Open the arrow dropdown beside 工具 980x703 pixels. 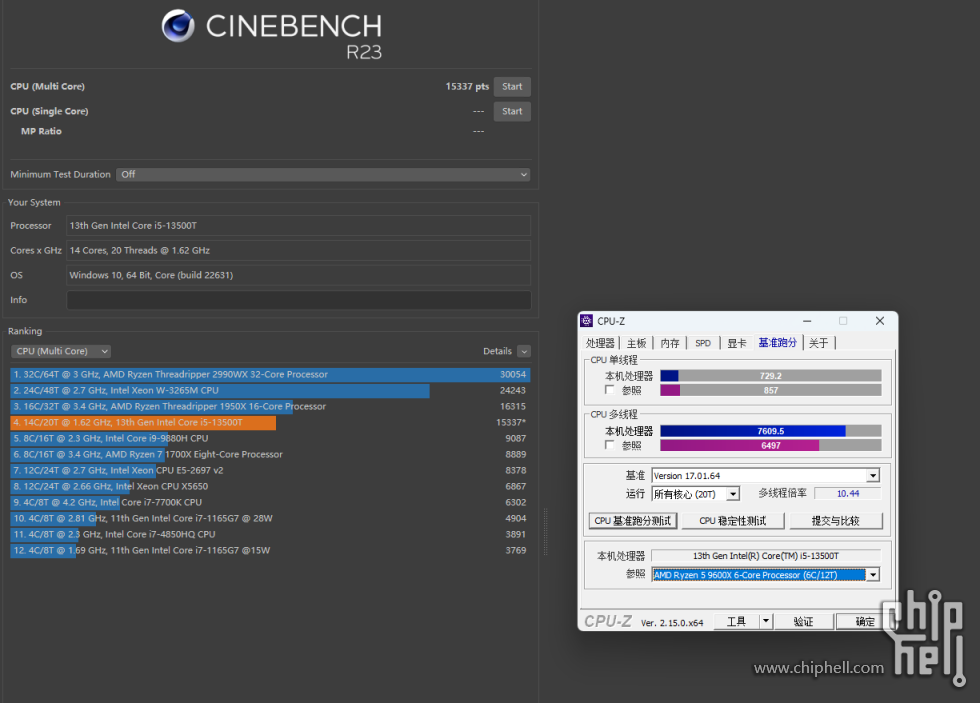[766, 622]
